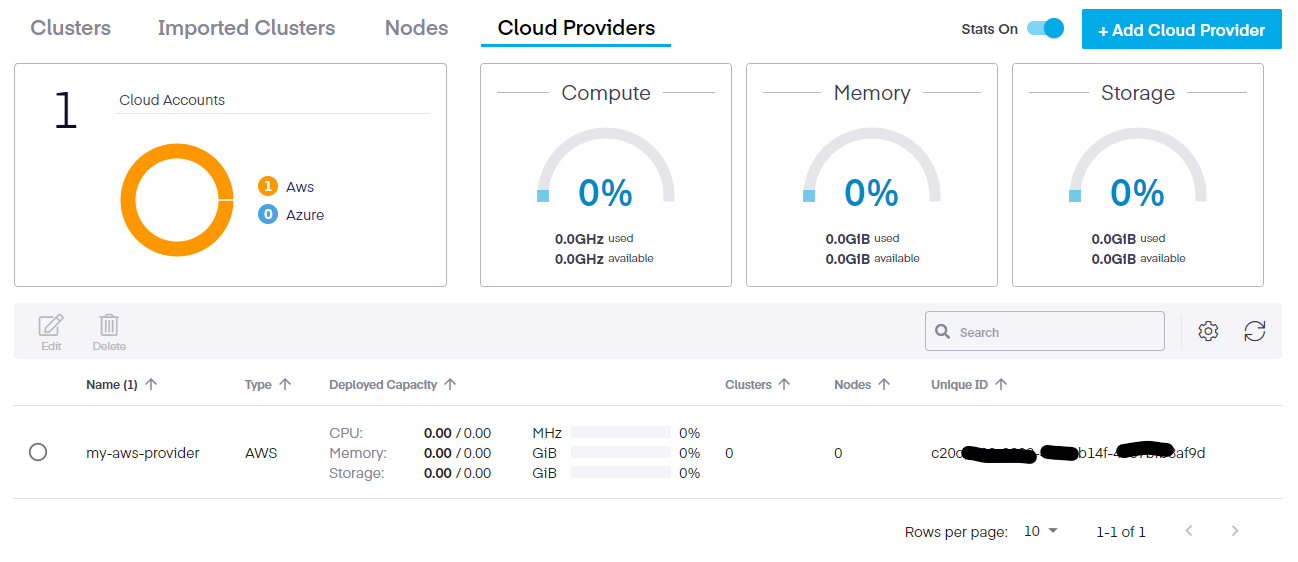Select my-aws-provider radio button
Viewport: 1298px width, 562px height.
tap(38, 452)
